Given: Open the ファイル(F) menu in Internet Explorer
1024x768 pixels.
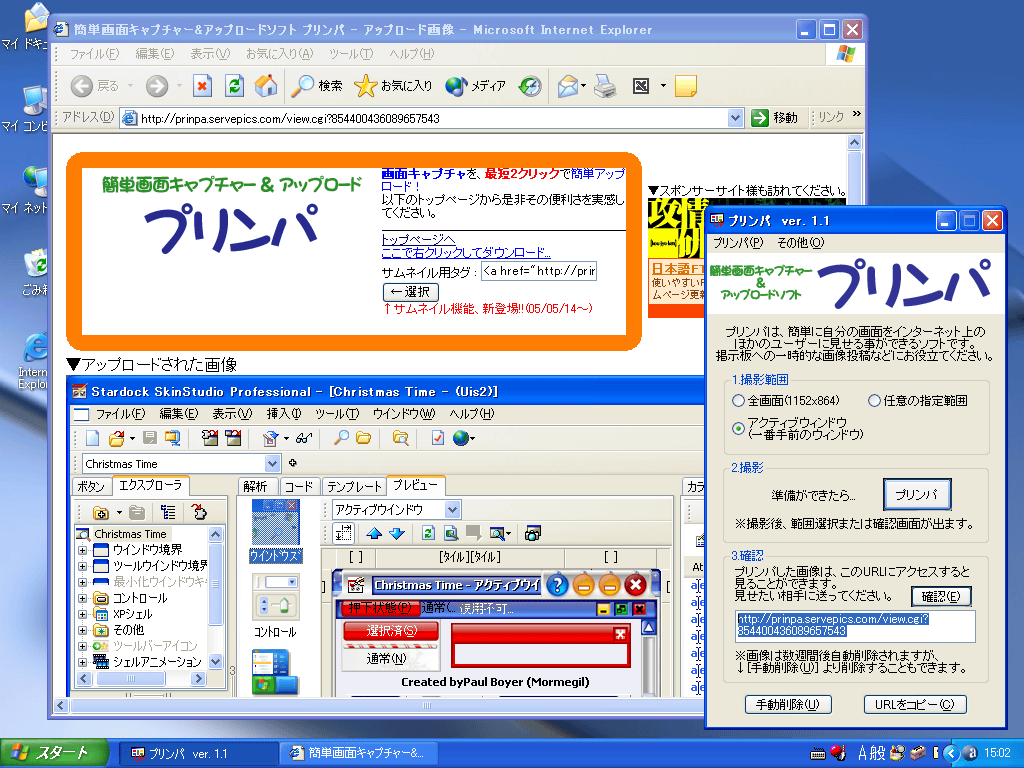Looking at the screenshot, I should point(94,54).
